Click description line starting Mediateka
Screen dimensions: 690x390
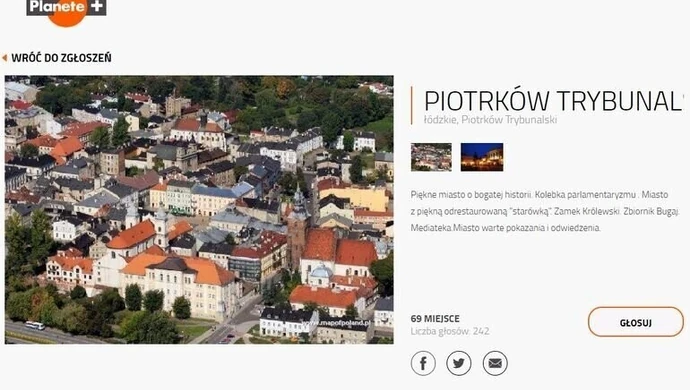(x=506, y=228)
